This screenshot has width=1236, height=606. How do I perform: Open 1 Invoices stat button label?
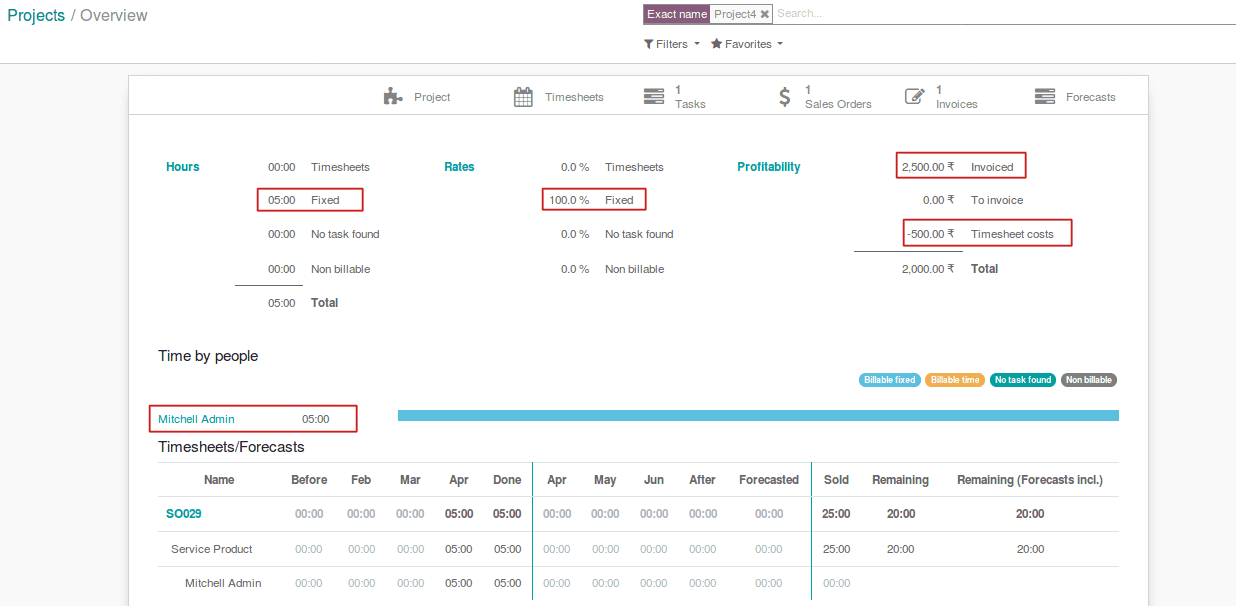(956, 97)
